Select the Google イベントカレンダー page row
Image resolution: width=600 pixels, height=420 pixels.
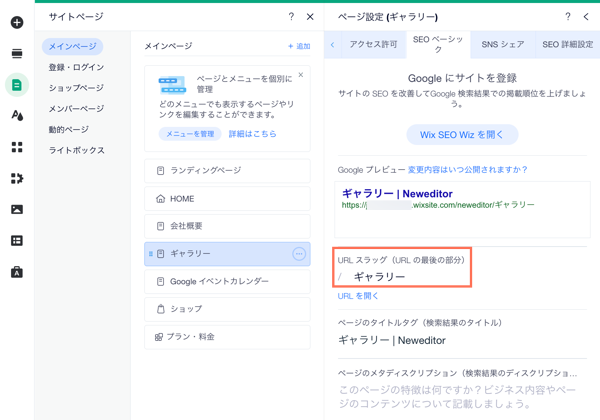227,282
